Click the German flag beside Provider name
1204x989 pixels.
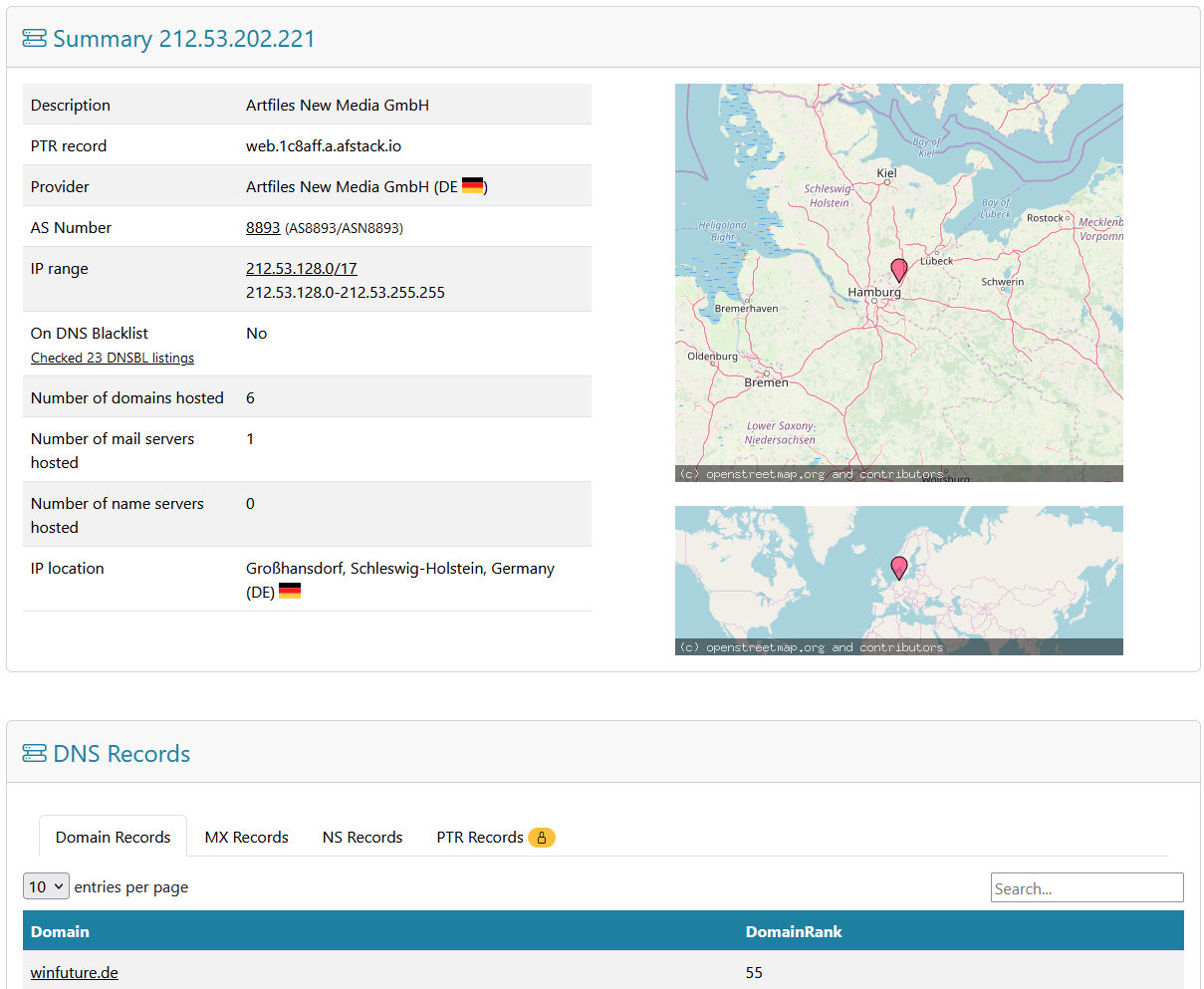(473, 185)
